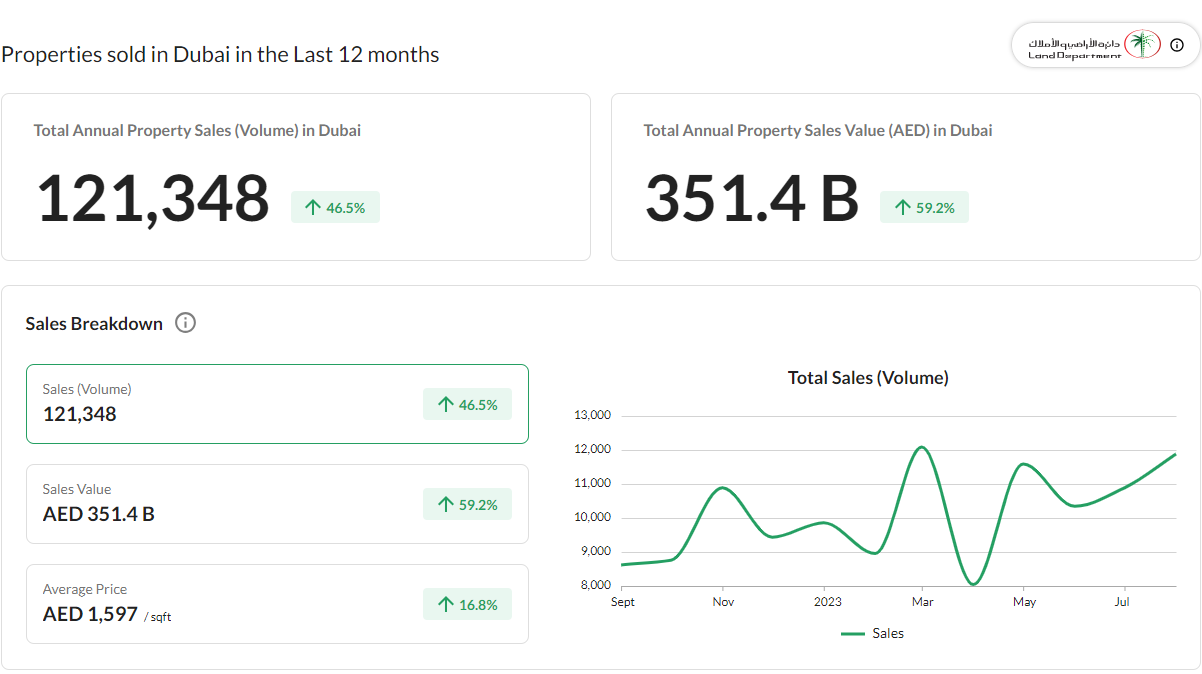Click the 351.4 B headline figure

pos(752,198)
